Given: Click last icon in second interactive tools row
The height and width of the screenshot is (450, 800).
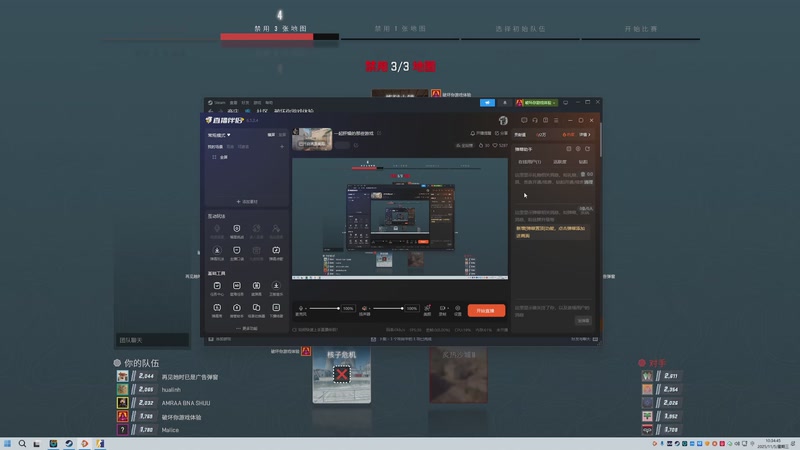Looking at the screenshot, I should coord(276,251).
